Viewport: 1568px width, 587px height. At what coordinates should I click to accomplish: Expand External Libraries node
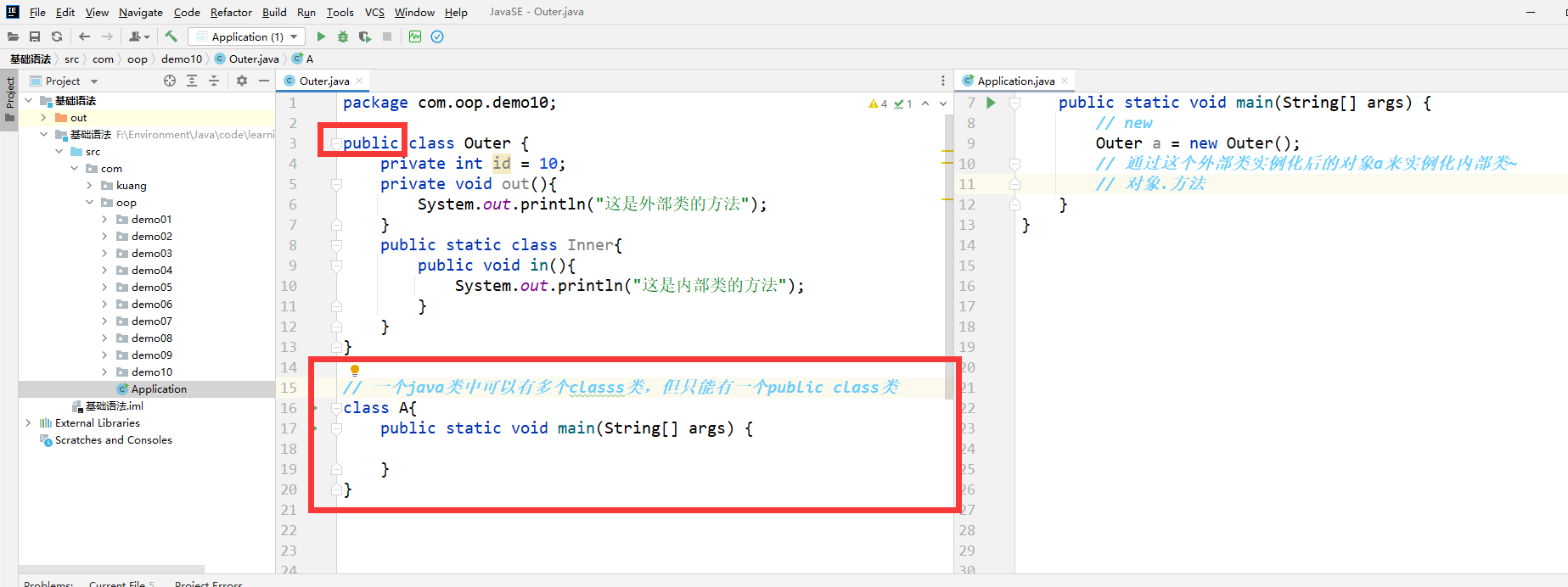click(x=28, y=422)
